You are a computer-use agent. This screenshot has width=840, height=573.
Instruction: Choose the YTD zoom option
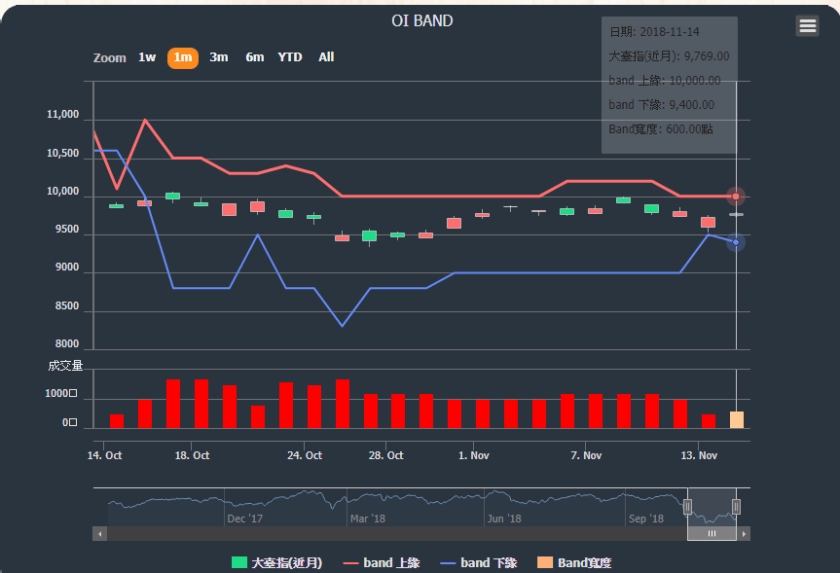click(x=290, y=57)
